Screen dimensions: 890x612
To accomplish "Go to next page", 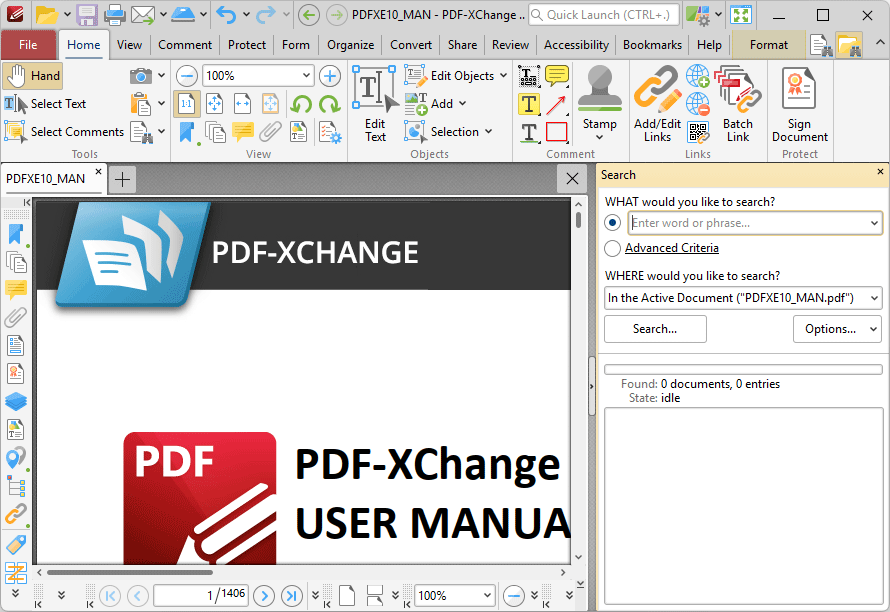I will [264, 596].
